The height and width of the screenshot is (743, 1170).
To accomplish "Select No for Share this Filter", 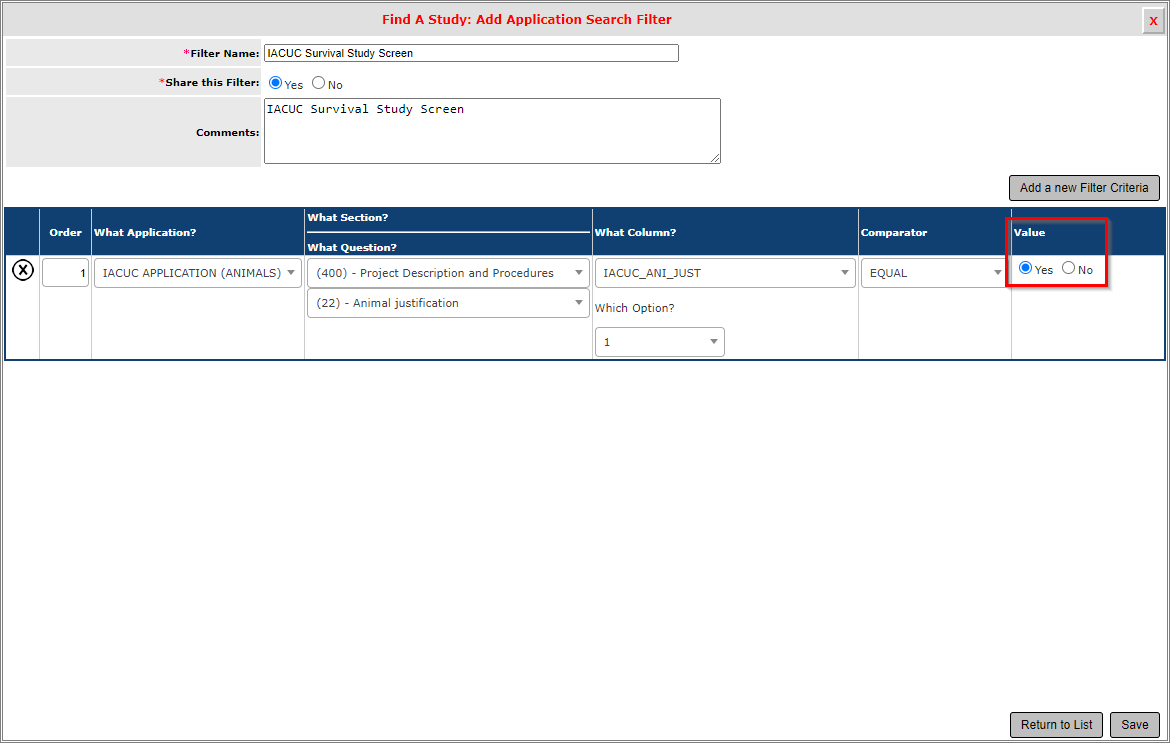I will point(319,83).
